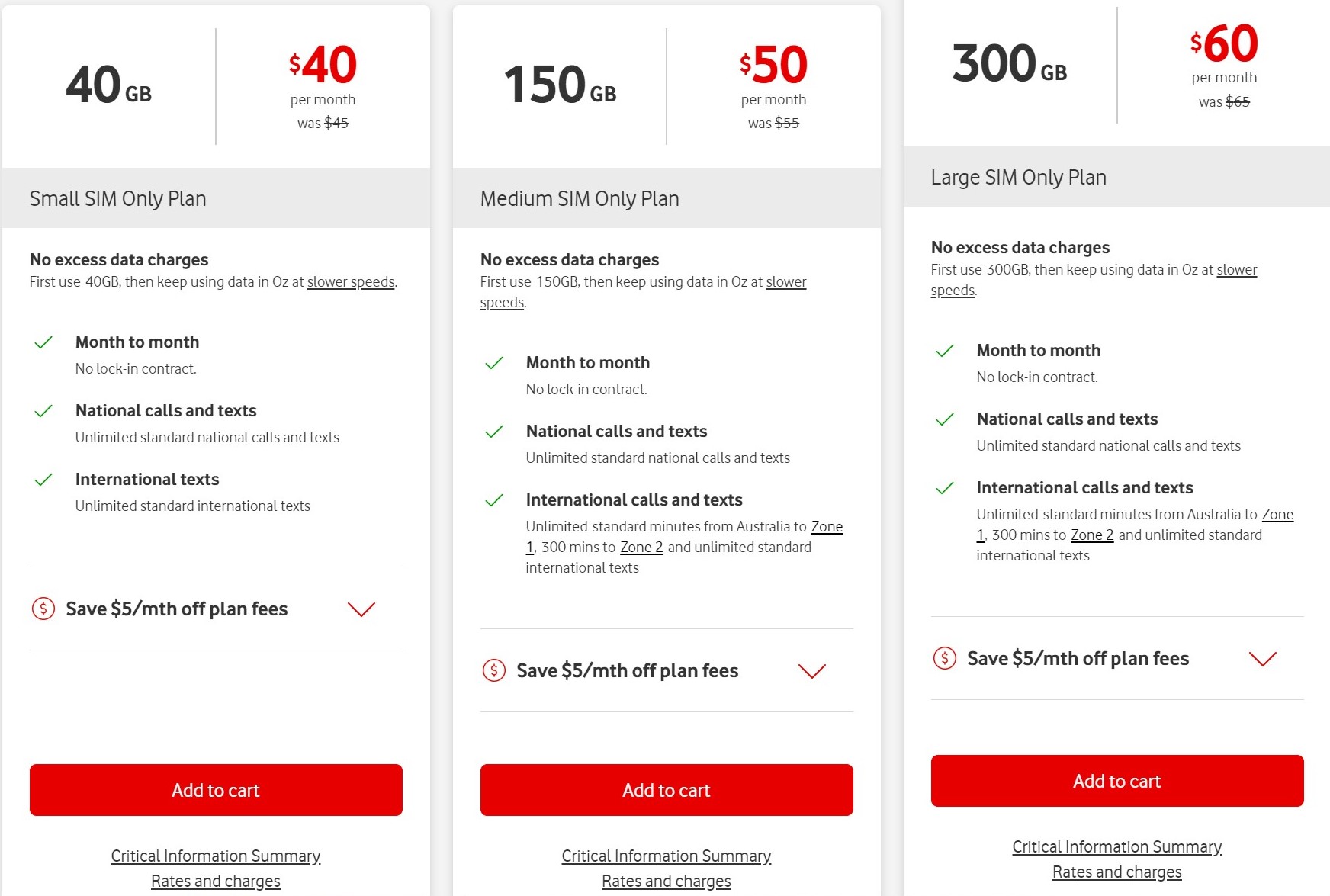Screen dimensions: 1330x896
Task: View Medium plan Rates and charges
Action: pos(667,881)
